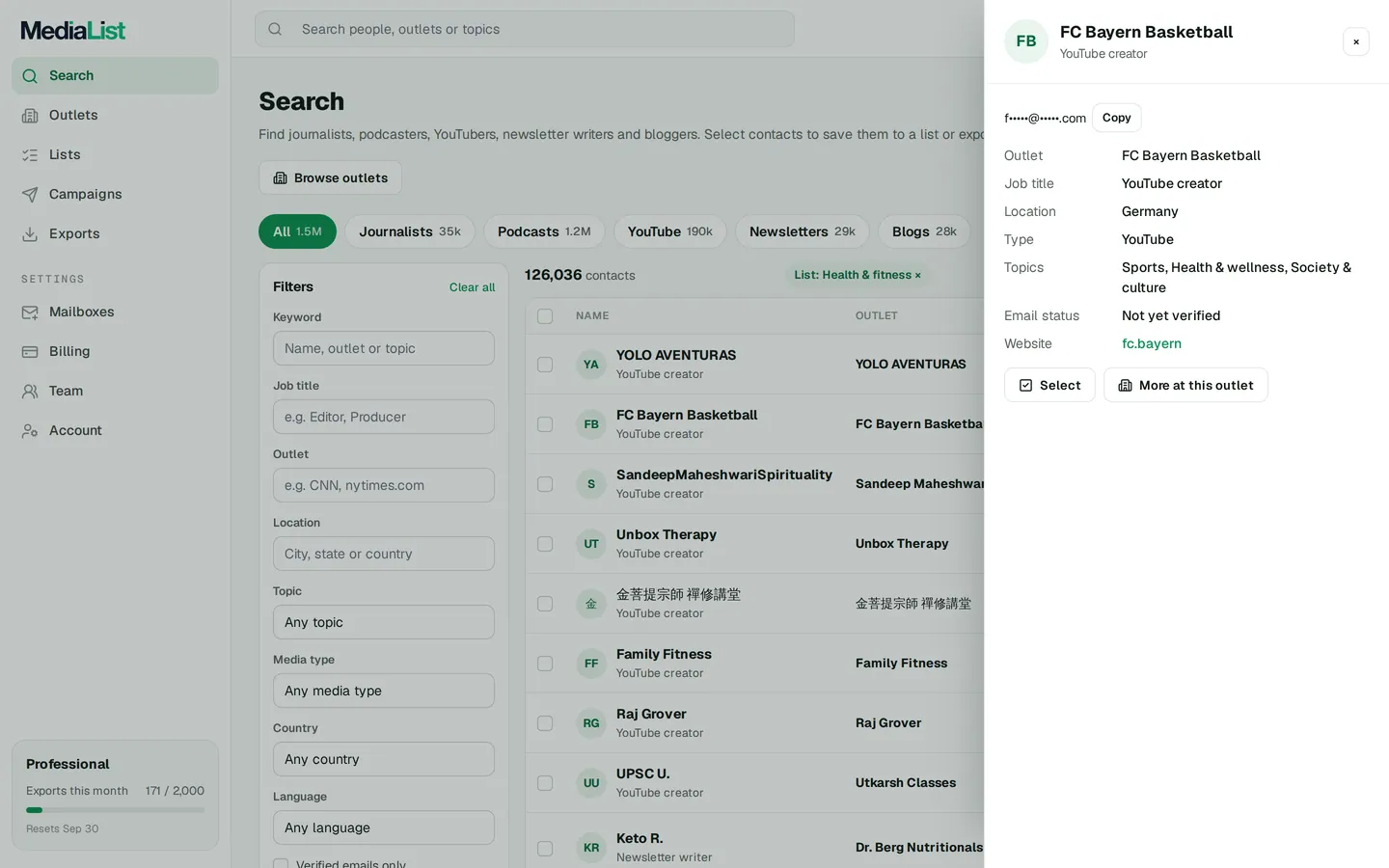Viewport: 1389px width, 868px height.
Task: Check the SandeepMaheshwariSpirituality row checkbox
Action: tap(545, 484)
